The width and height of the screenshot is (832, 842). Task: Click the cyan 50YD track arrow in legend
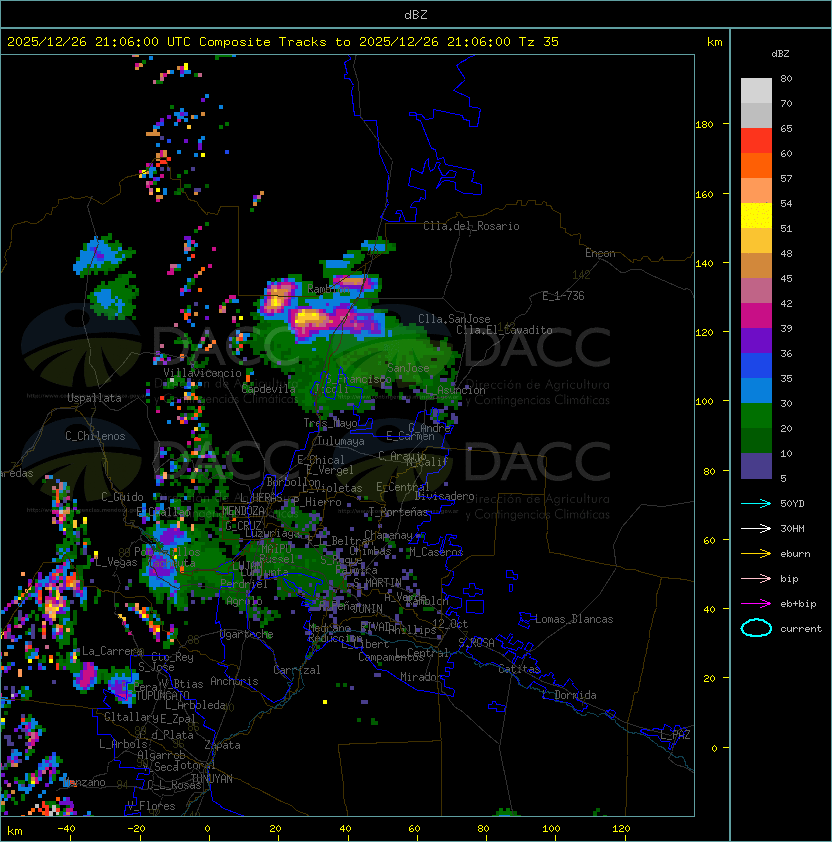(756, 504)
